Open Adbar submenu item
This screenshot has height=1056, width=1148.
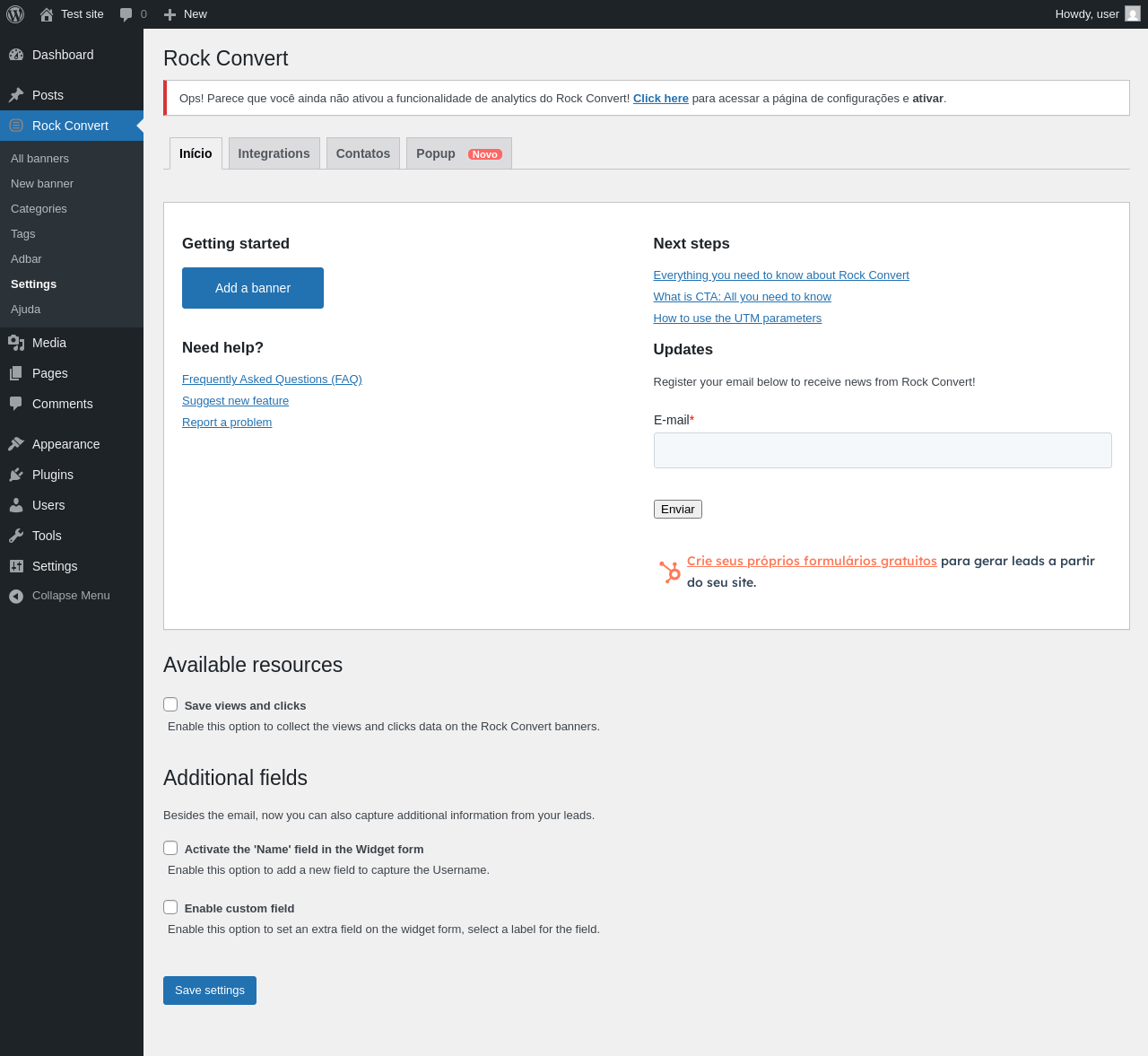point(26,259)
